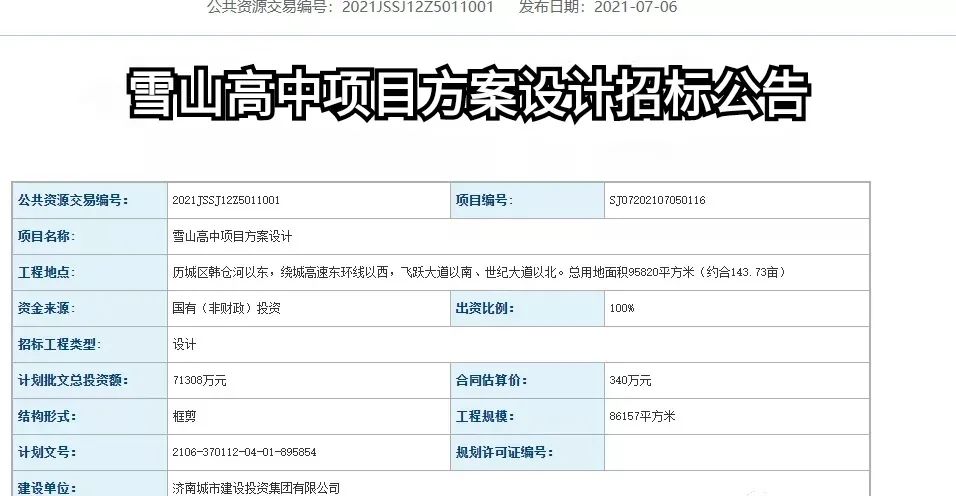This screenshot has height=496, width=956.
Task: Select the location text starting 历城区韩仓河以东
Action: (x=479, y=272)
